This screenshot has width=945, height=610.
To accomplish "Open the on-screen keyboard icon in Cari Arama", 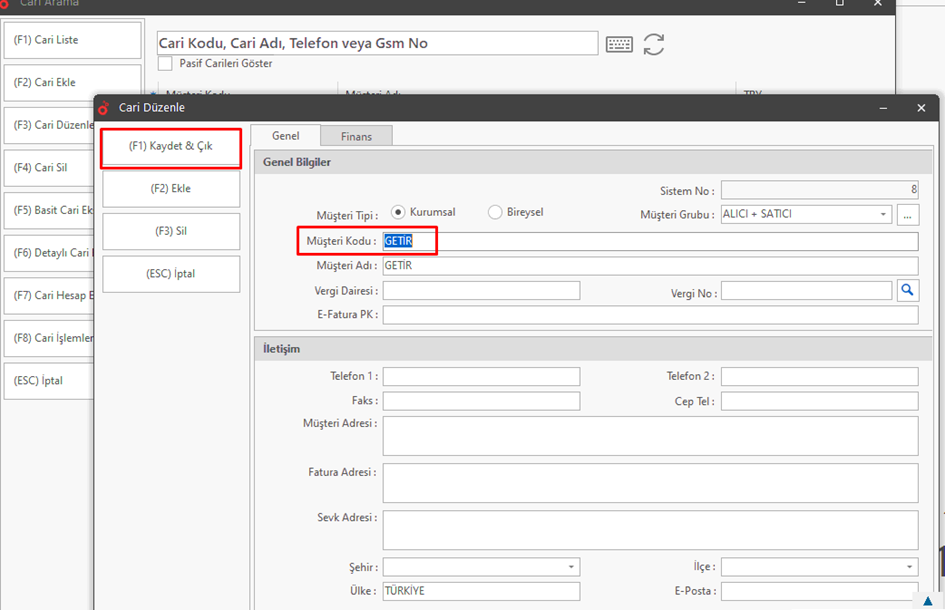I will pyautogui.click(x=619, y=44).
